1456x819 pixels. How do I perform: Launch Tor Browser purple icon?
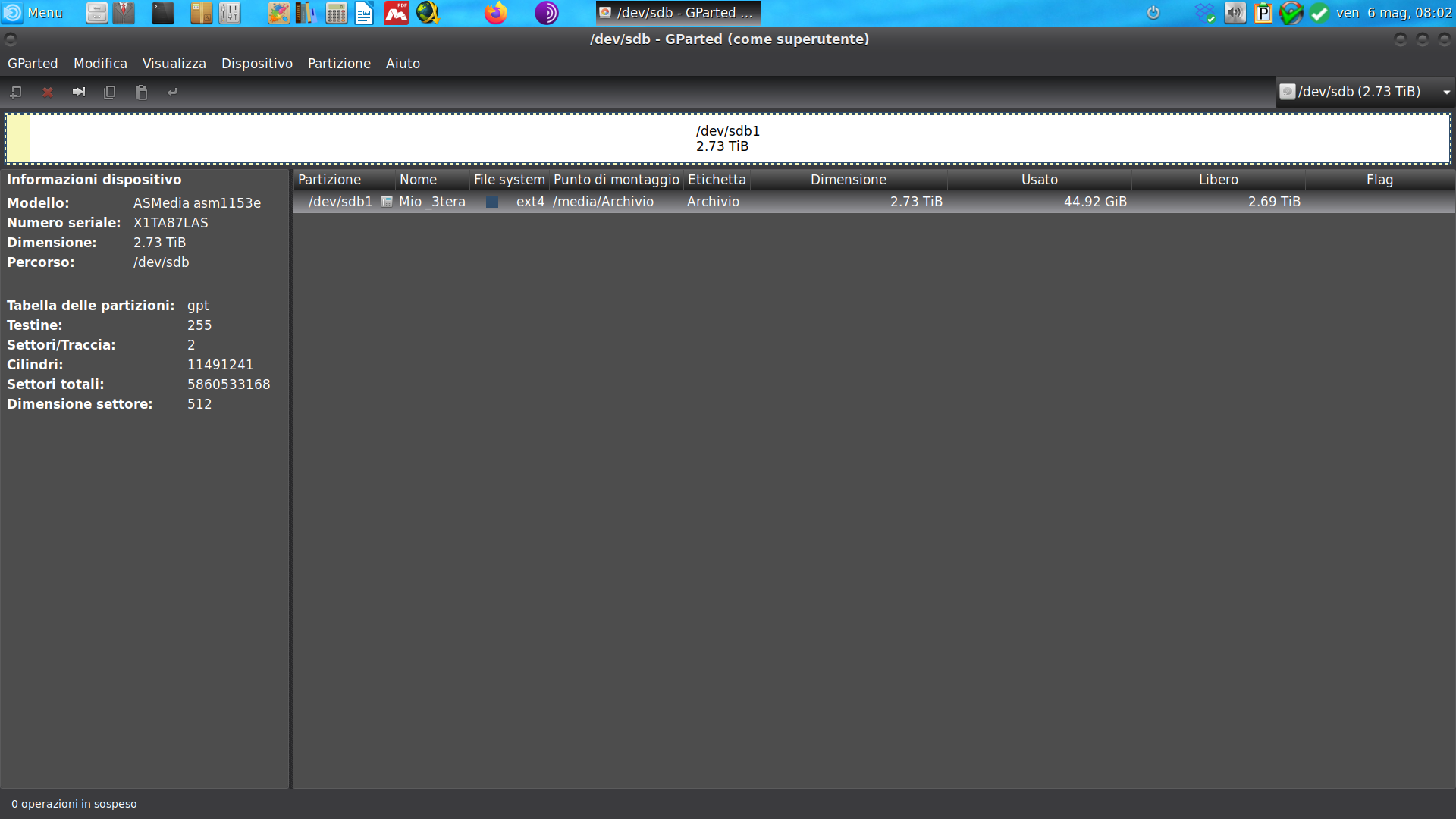[546, 13]
